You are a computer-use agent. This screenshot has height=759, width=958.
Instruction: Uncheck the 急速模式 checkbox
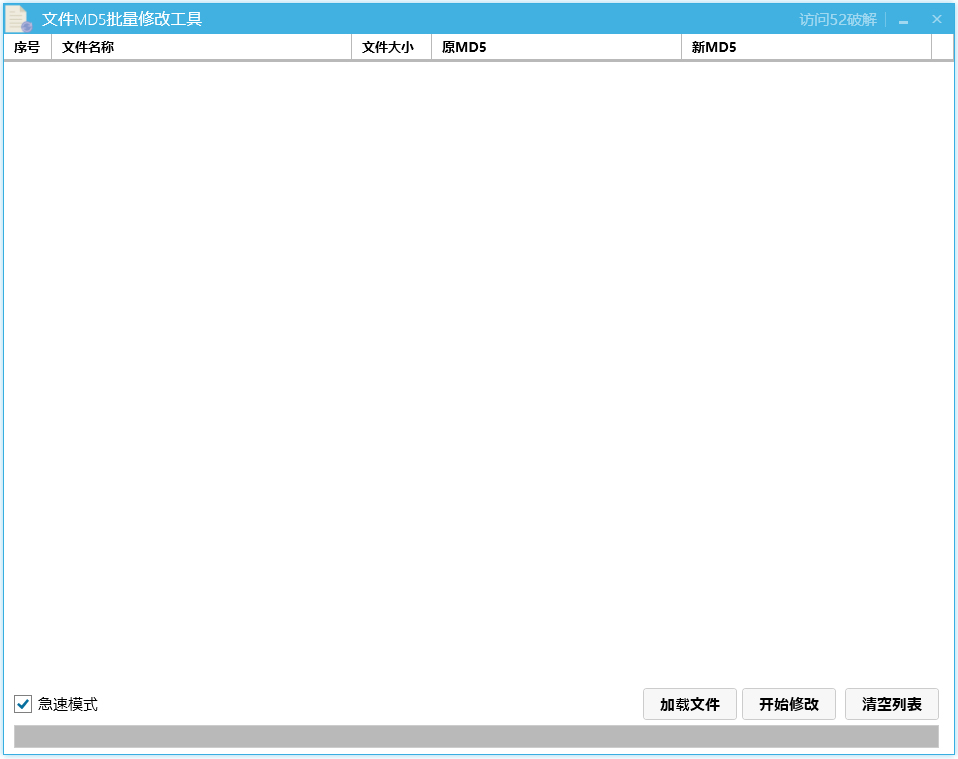tap(22, 704)
